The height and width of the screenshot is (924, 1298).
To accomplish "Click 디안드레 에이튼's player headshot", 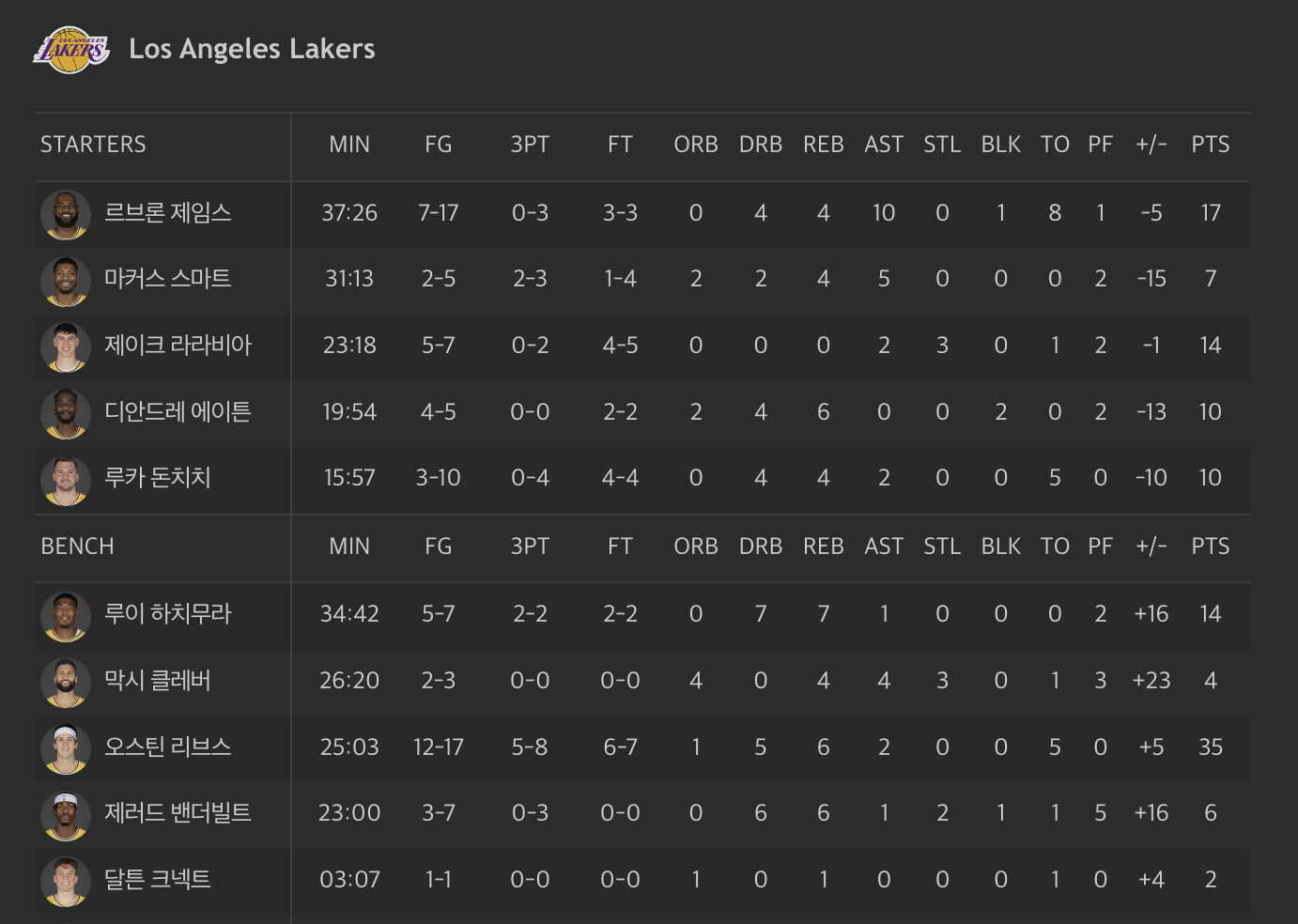I will pyautogui.click(x=66, y=413).
